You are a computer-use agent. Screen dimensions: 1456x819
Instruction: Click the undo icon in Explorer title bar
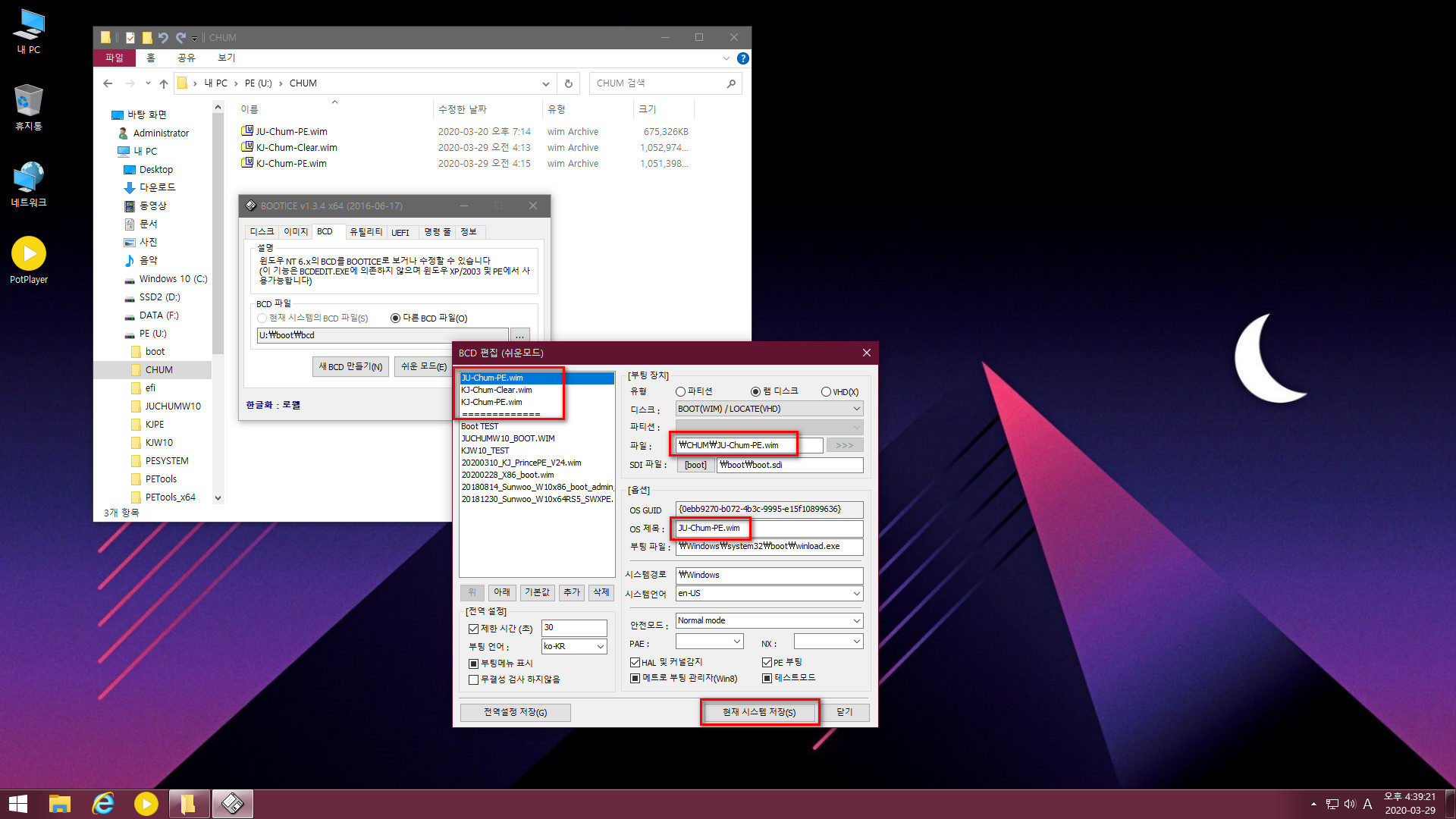[x=163, y=37]
